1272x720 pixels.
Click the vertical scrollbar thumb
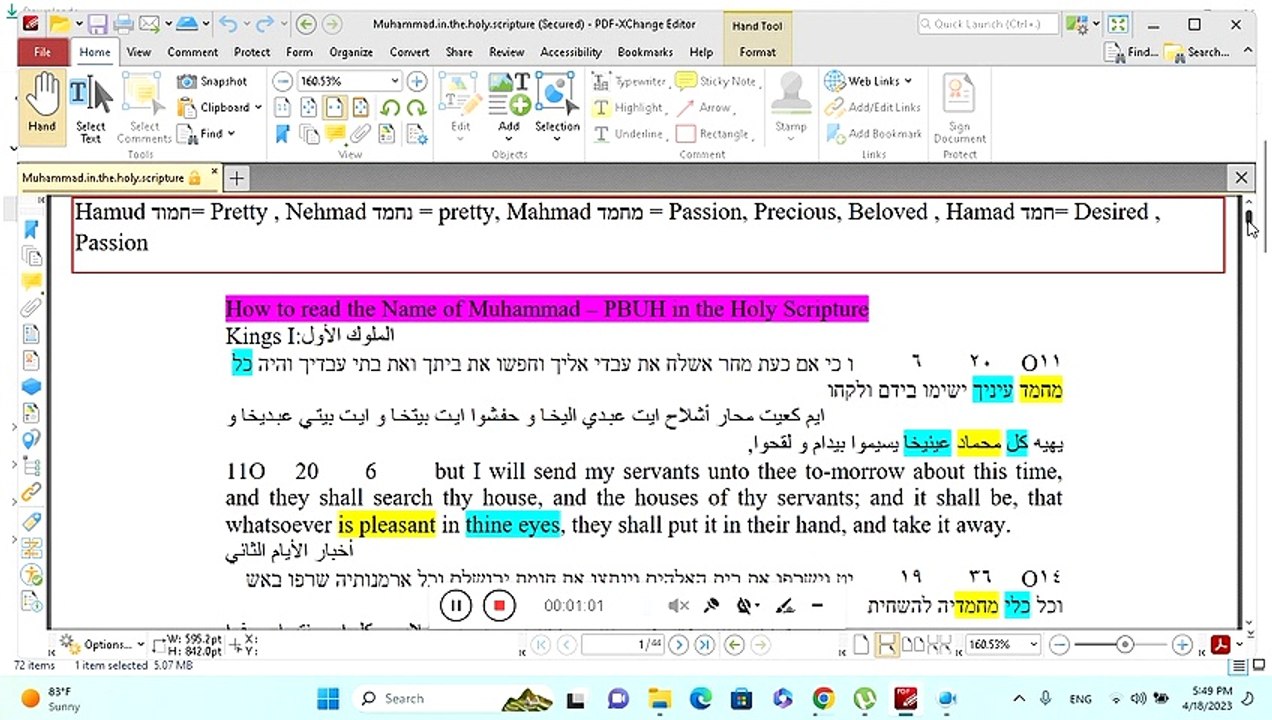click(1249, 219)
